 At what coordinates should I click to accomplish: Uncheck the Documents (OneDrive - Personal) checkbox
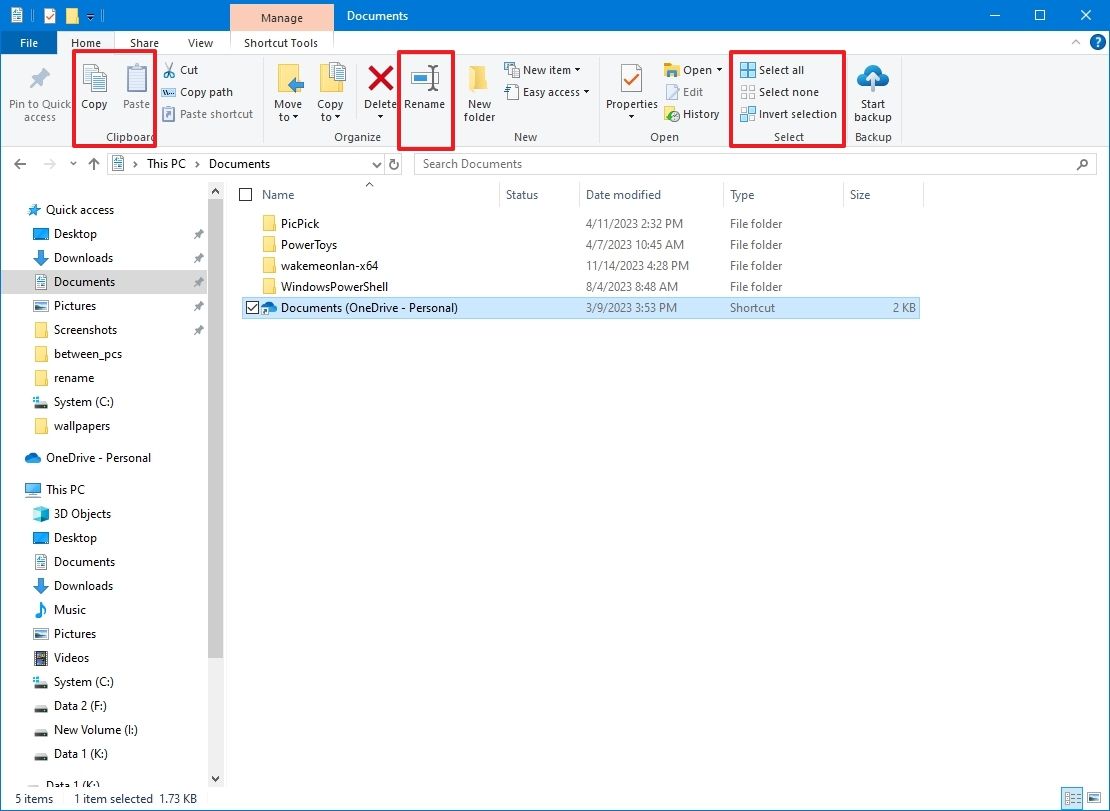coord(252,307)
